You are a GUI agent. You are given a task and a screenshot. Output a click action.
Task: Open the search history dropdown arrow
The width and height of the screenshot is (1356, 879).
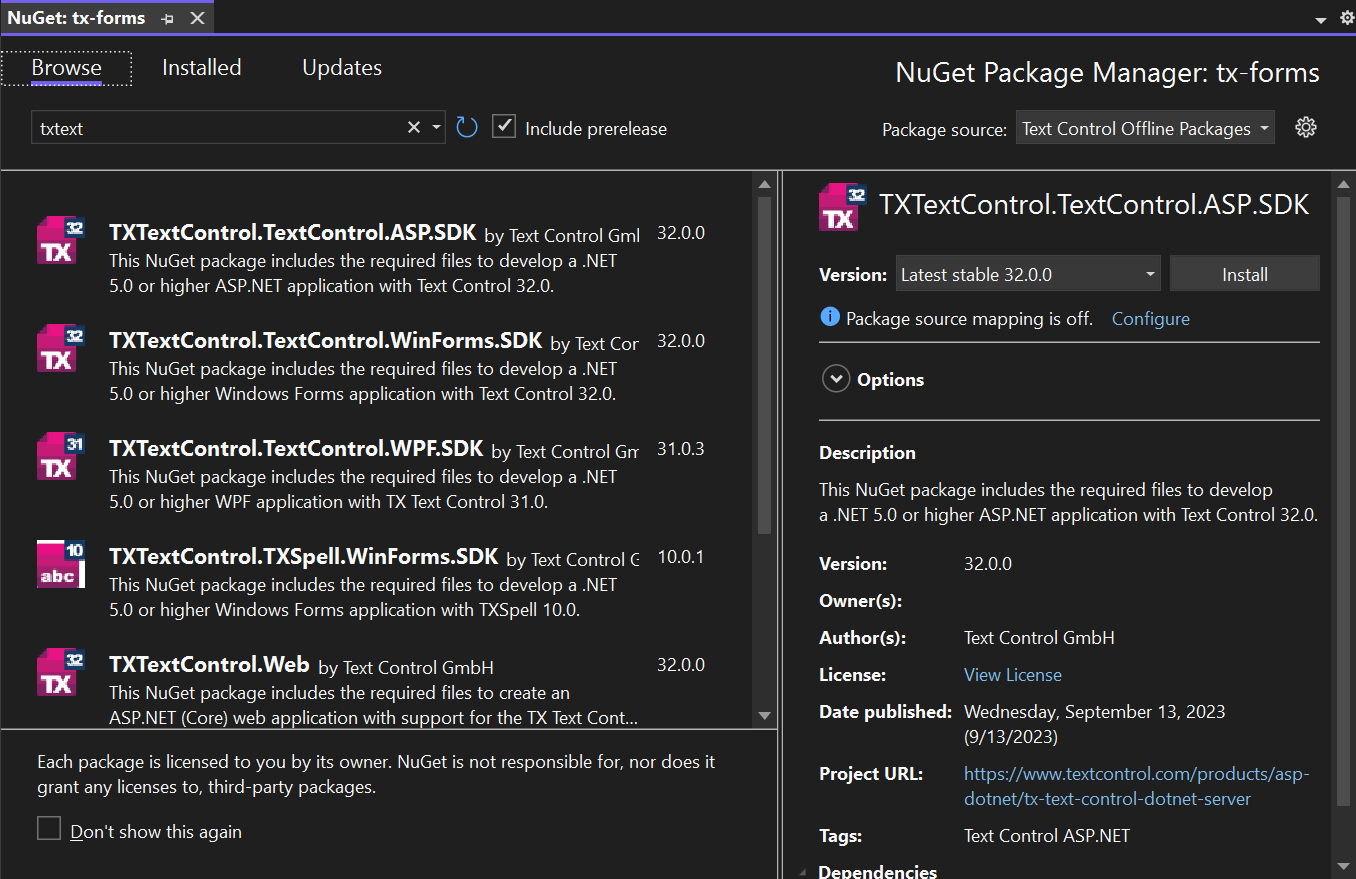coord(436,127)
